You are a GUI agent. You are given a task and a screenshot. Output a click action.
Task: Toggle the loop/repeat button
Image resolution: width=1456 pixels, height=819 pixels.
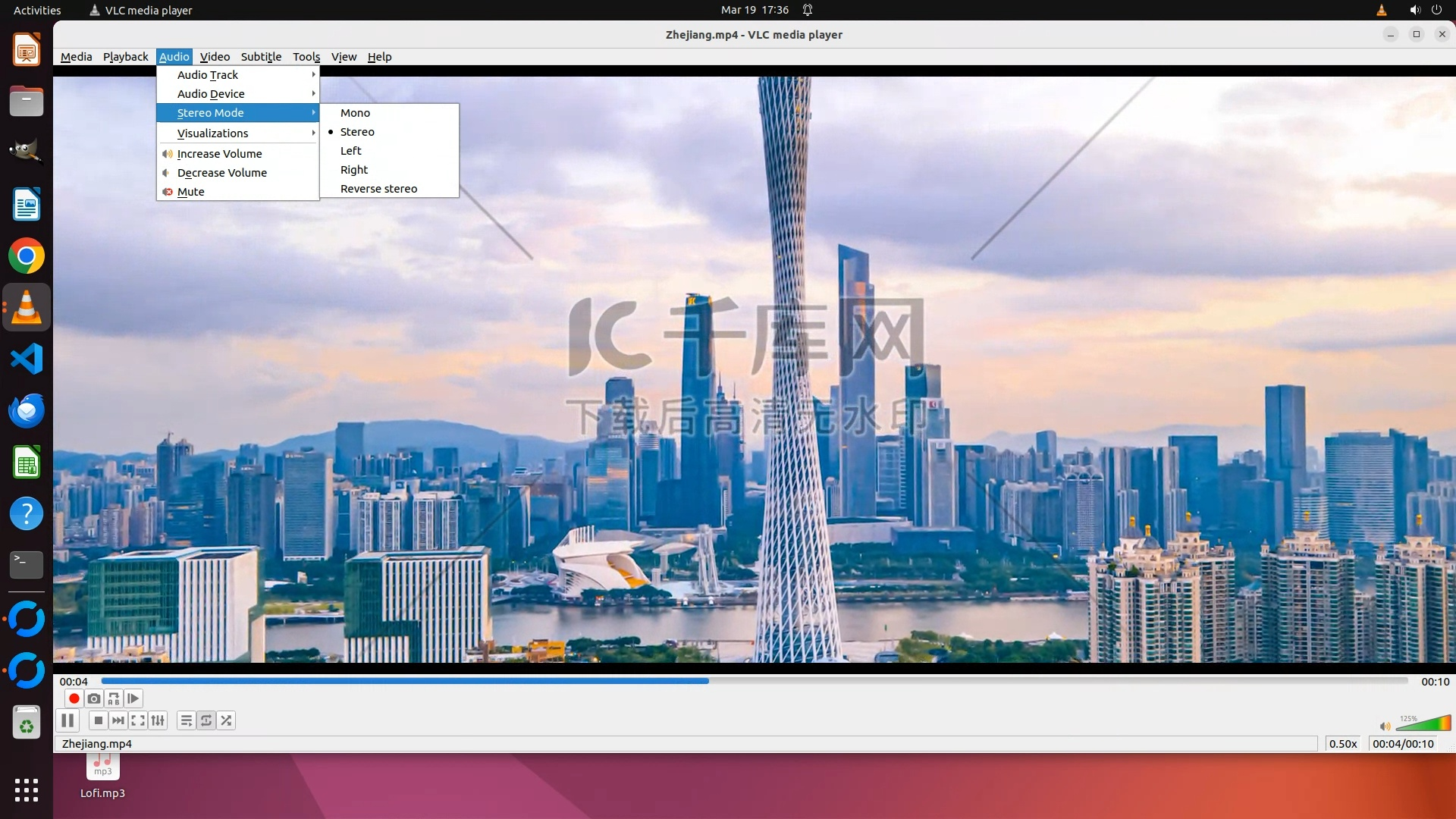click(x=206, y=720)
